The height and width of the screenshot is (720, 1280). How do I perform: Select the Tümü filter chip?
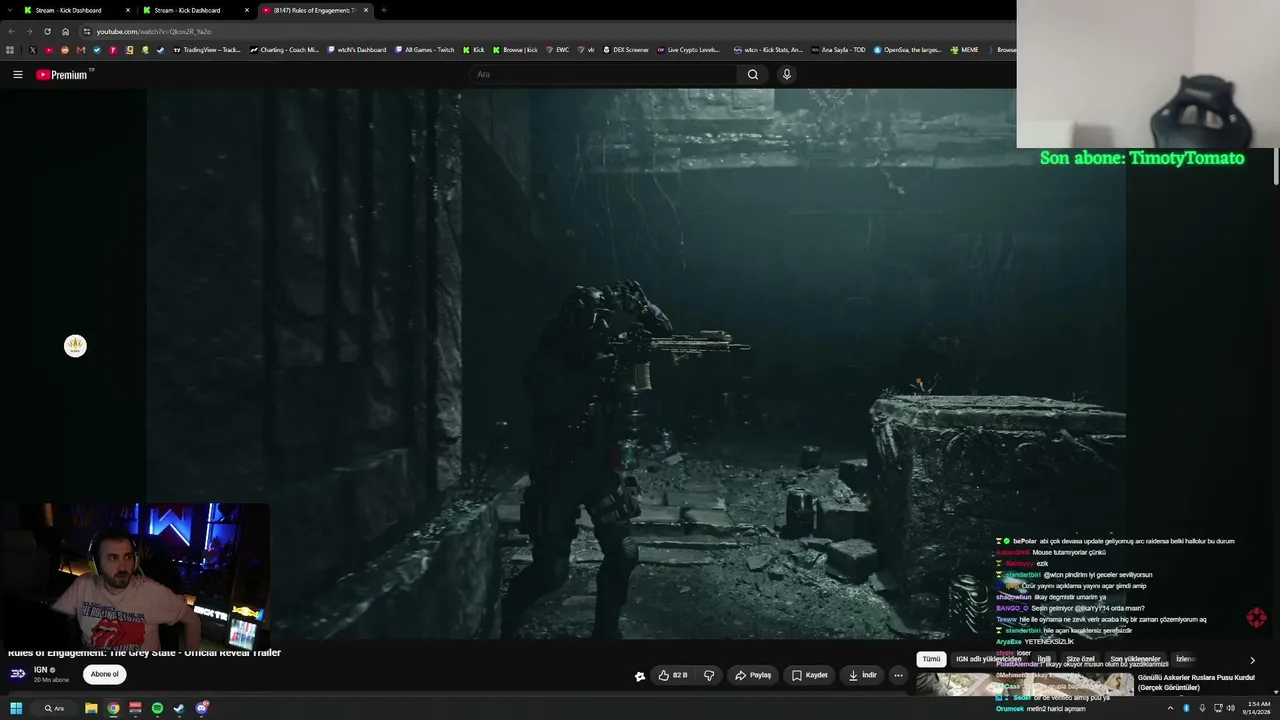[x=931, y=659]
